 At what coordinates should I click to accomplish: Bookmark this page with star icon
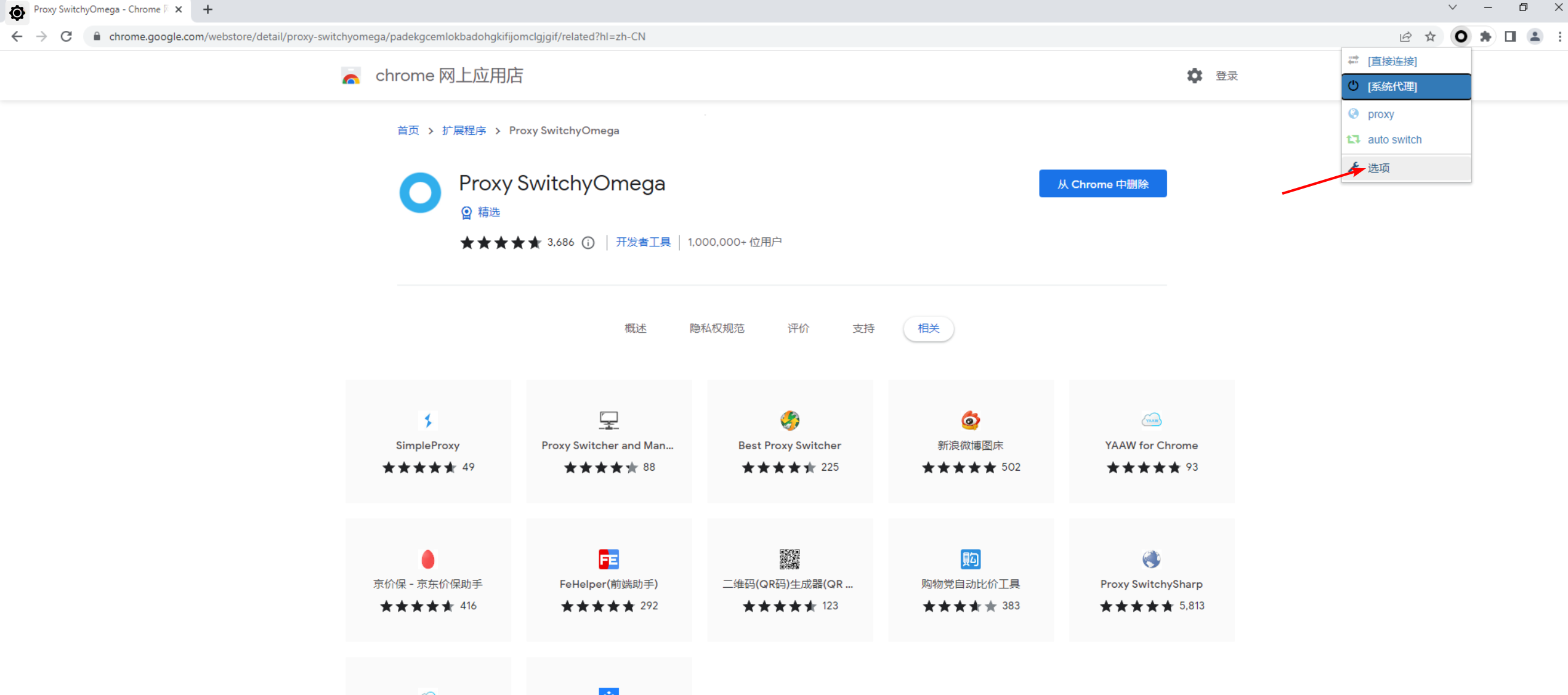pos(1430,36)
